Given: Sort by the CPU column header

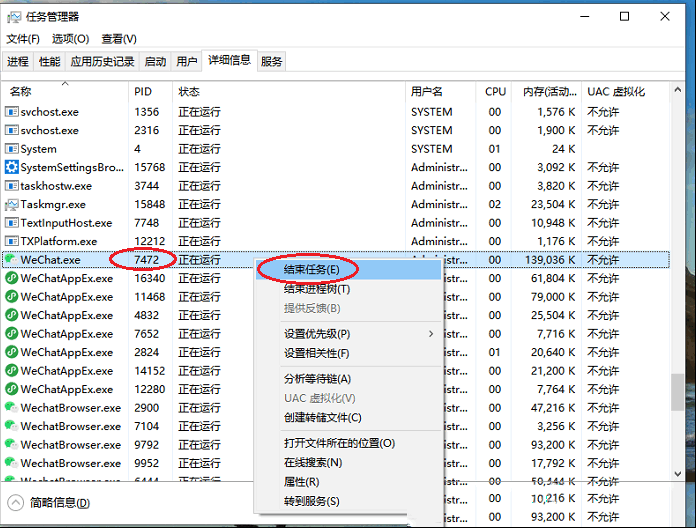Looking at the screenshot, I should click(494, 91).
